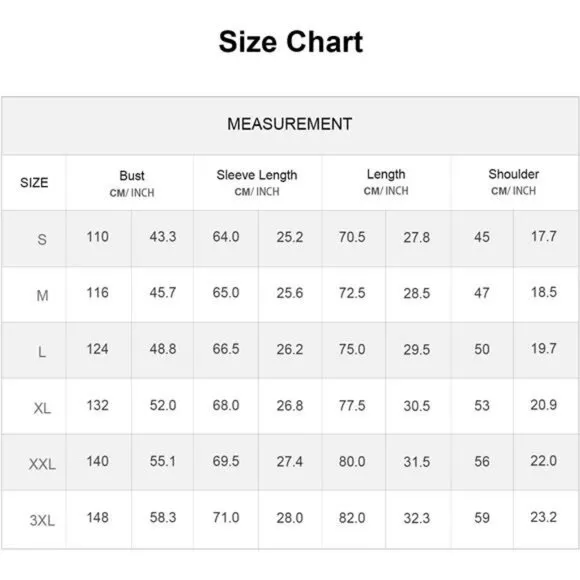Select the MEASUREMENT header row
580x580 pixels.
click(x=290, y=125)
